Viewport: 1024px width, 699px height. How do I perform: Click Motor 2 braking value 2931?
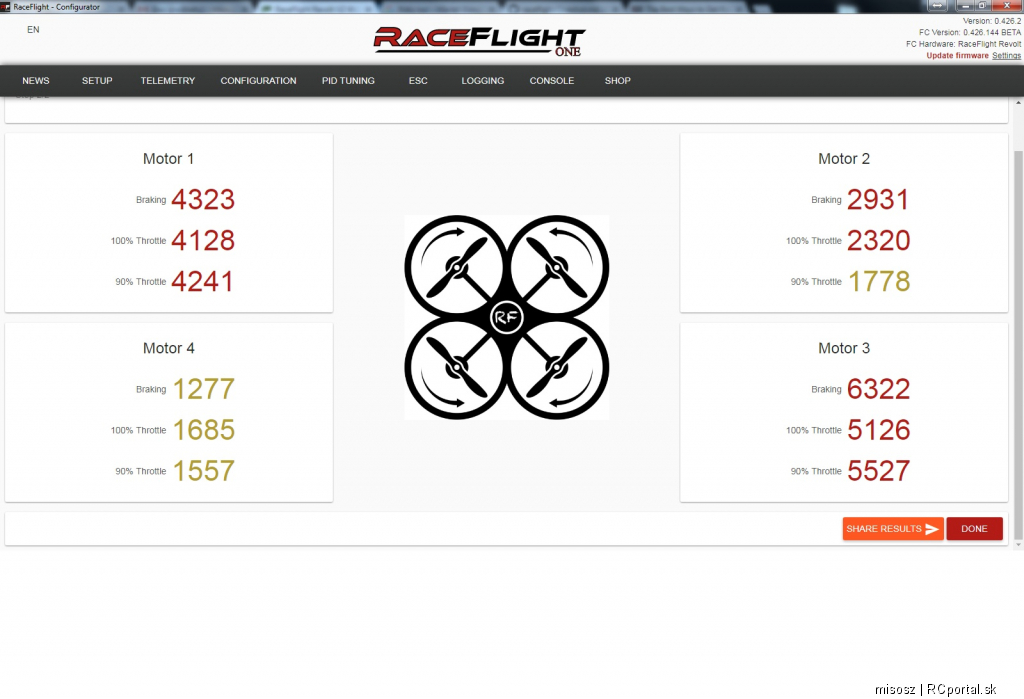pyautogui.click(x=878, y=200)
